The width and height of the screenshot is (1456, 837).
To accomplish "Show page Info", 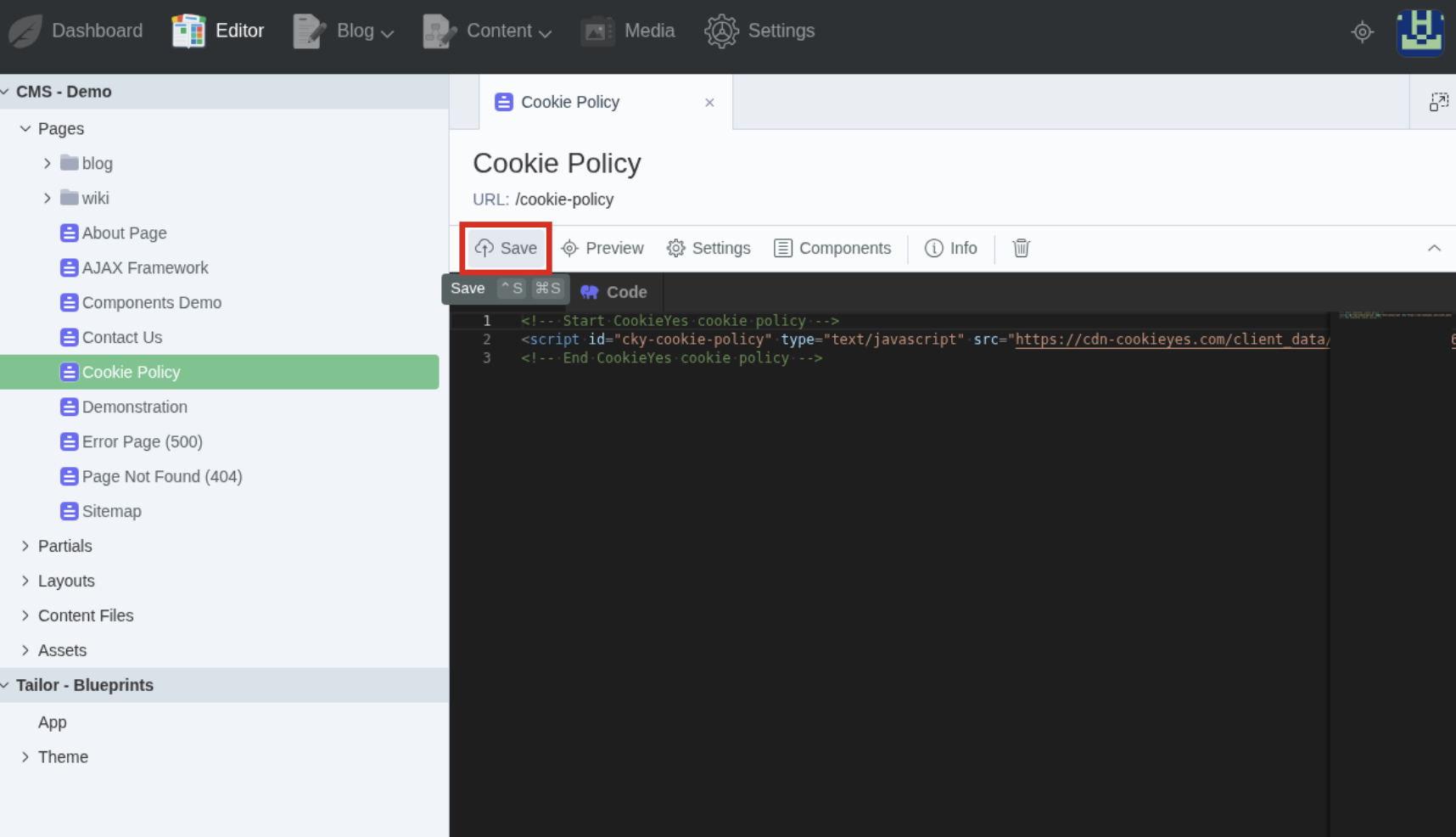I will [x=950, y=248].
